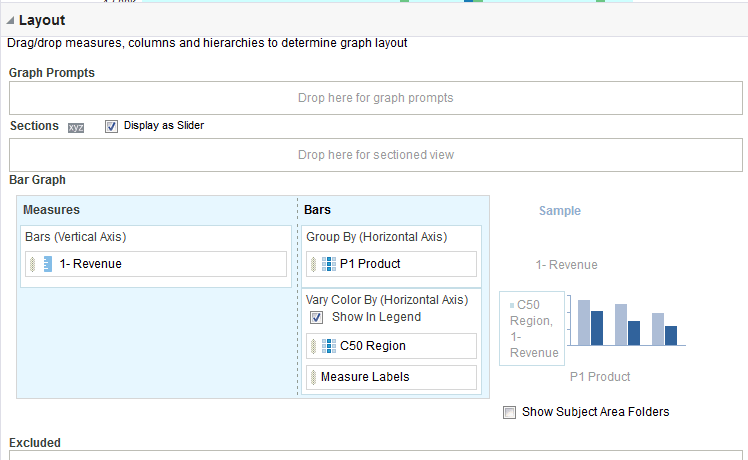Screen dimensions: 748x460
Task: Click drag handle beside Measure Labels
Action: (314, 377)
